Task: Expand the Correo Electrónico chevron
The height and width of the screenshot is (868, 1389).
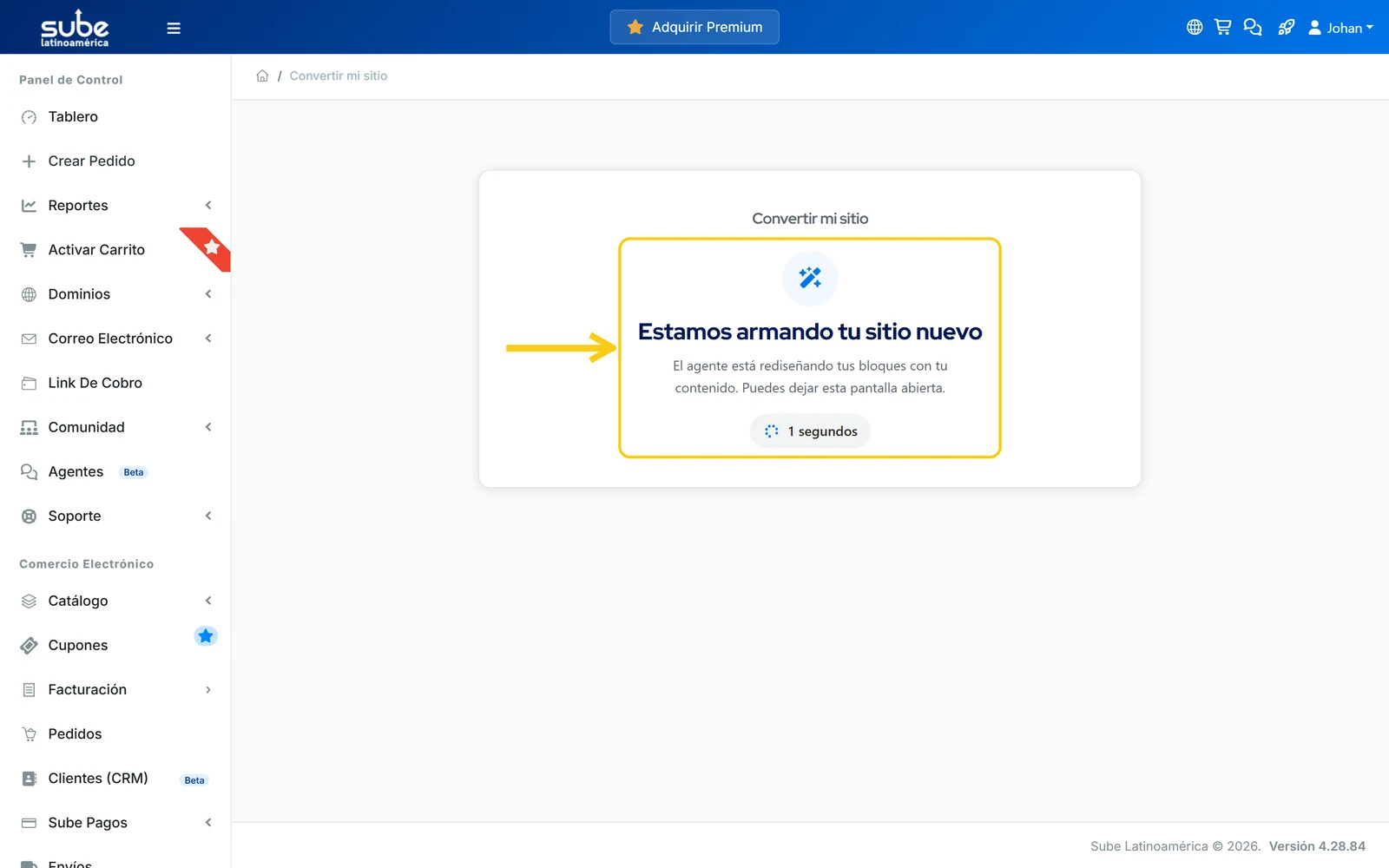Action: pyautogui.click(x=208, y=338)
